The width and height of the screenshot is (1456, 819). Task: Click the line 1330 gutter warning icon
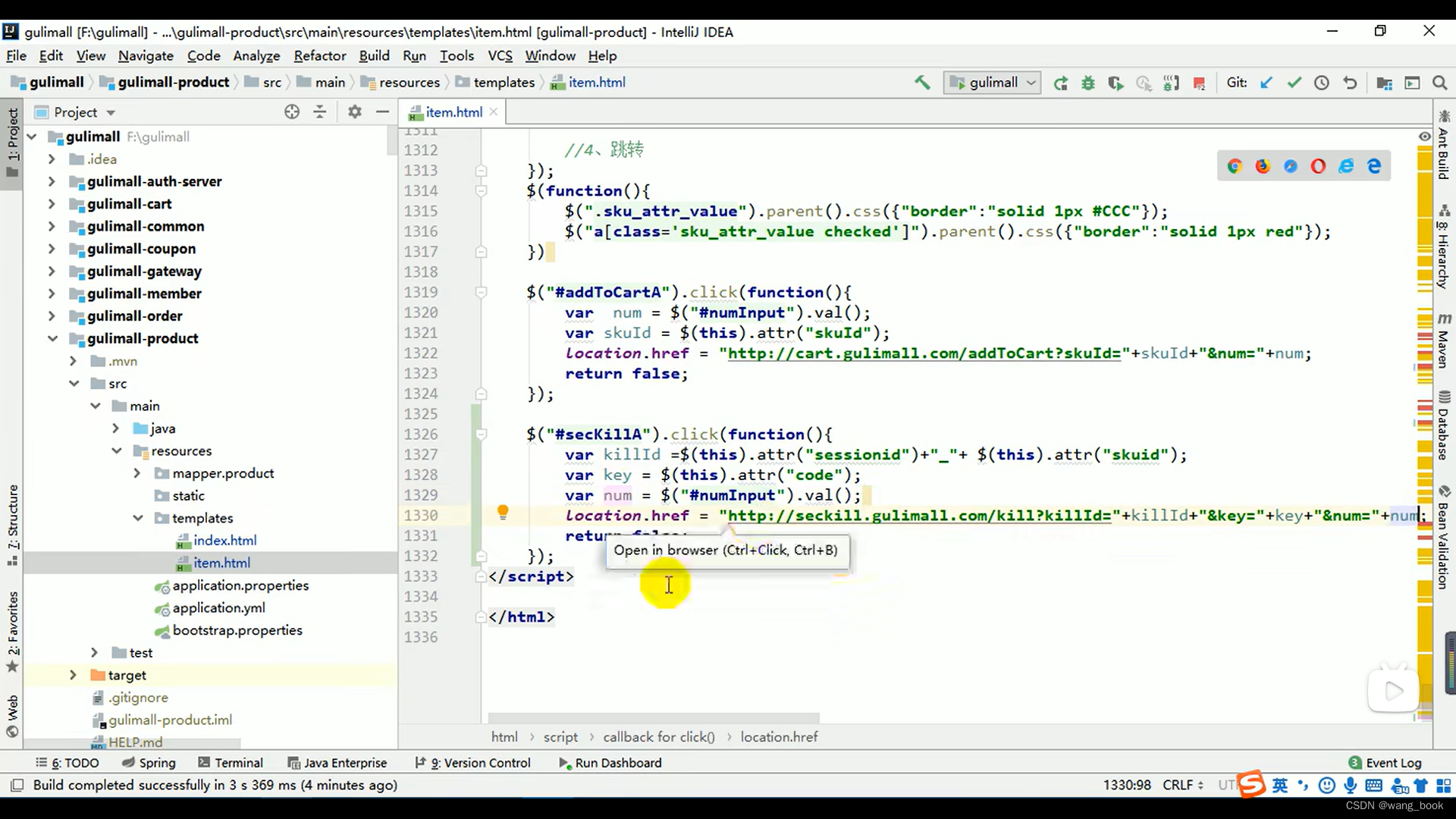point(504,513)
